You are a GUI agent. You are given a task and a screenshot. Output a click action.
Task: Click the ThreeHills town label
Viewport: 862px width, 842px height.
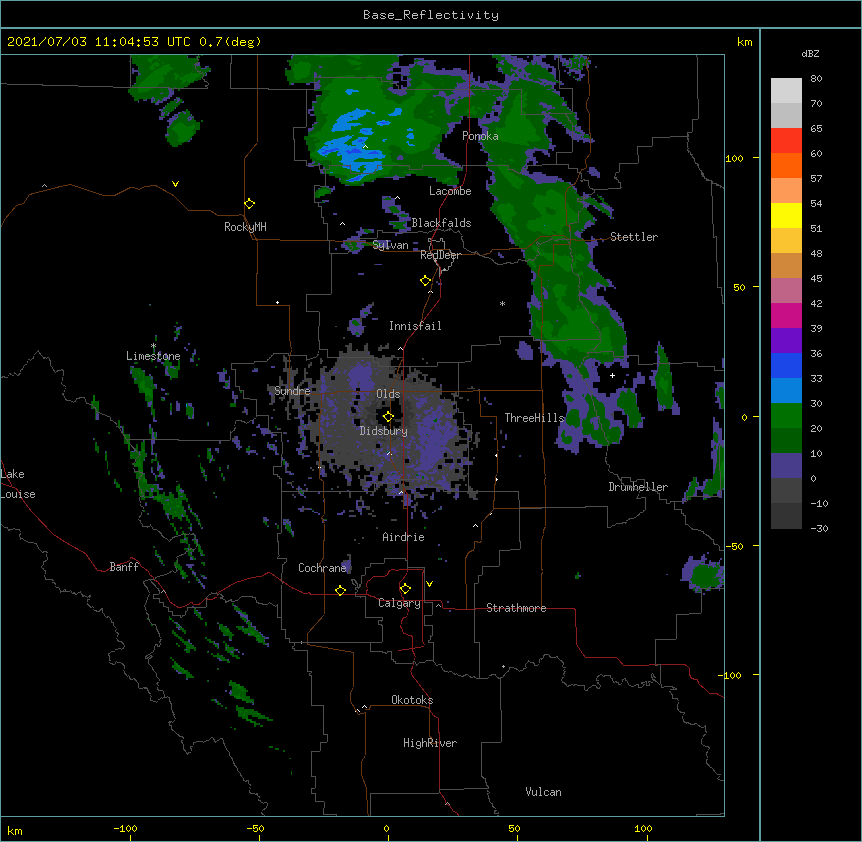pos(534,418)
